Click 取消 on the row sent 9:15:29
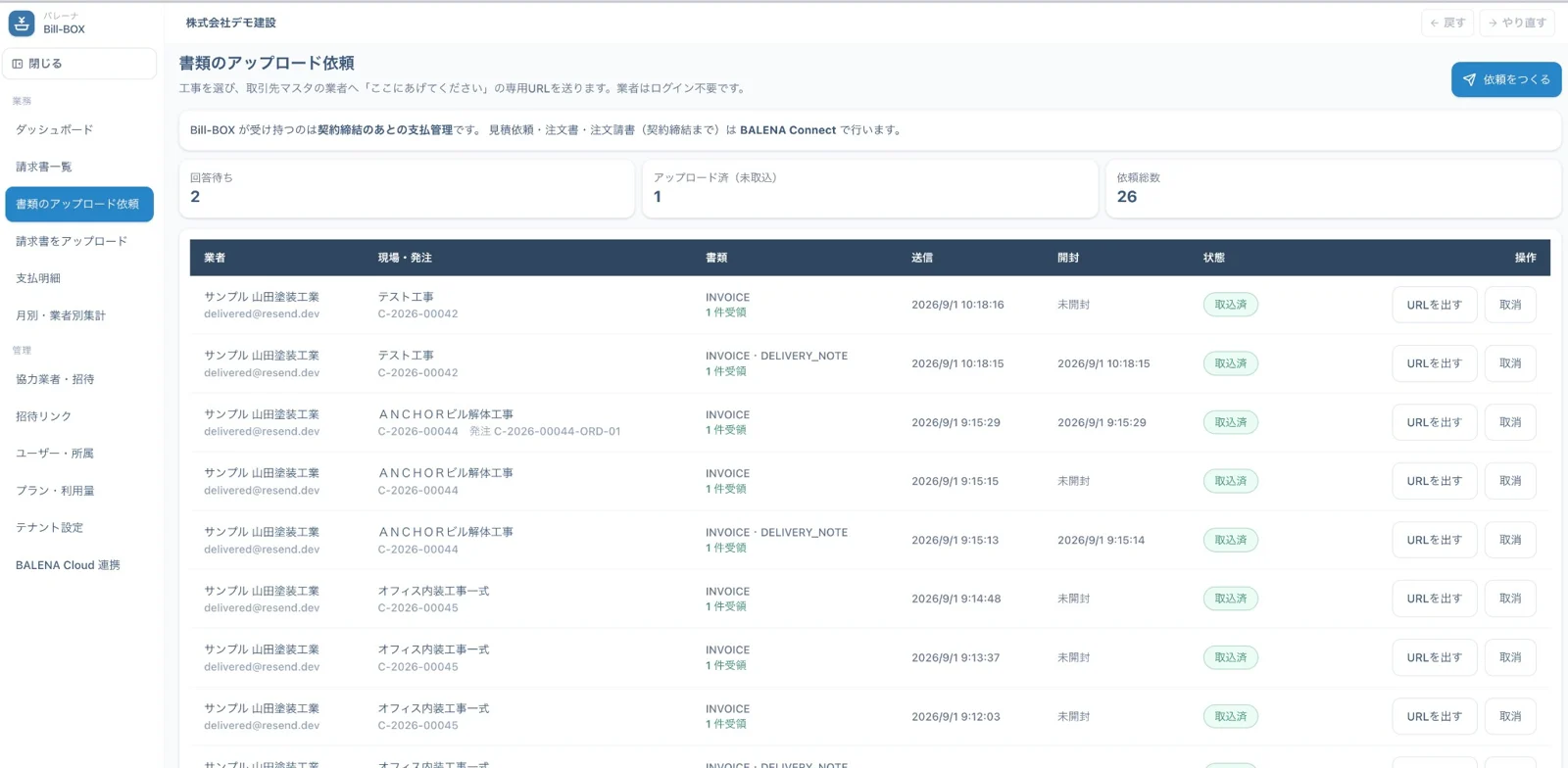 pyautogui.click(x=1510, y=422)
